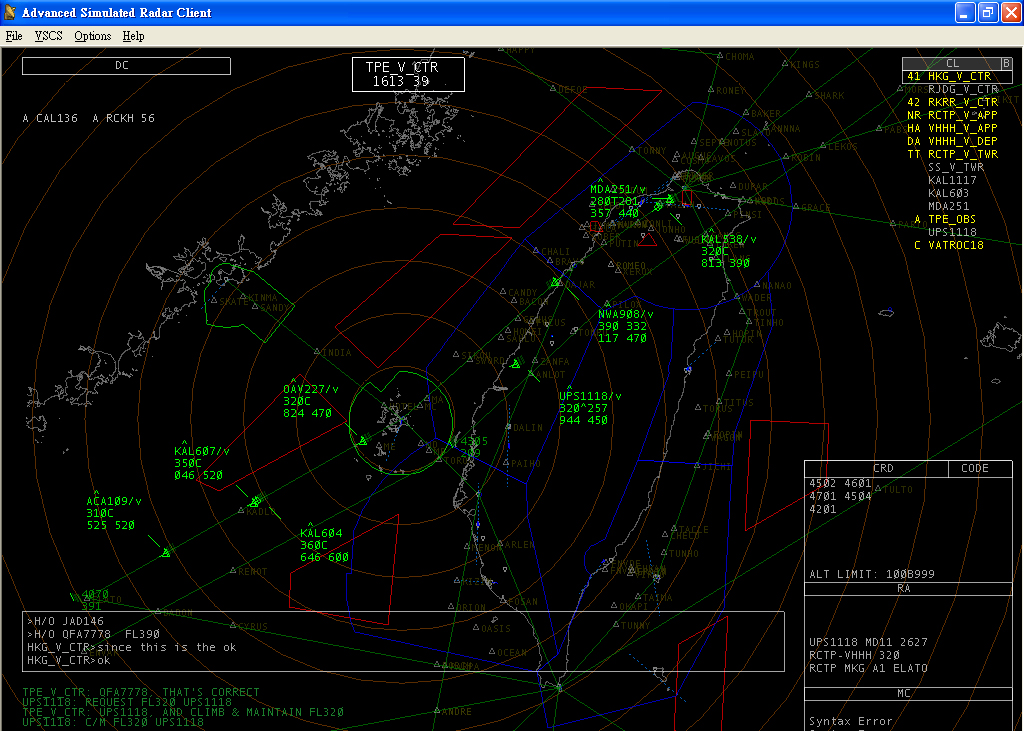Click the DC display box
This screenshot has height=731, width=1024.
[126, 66]
